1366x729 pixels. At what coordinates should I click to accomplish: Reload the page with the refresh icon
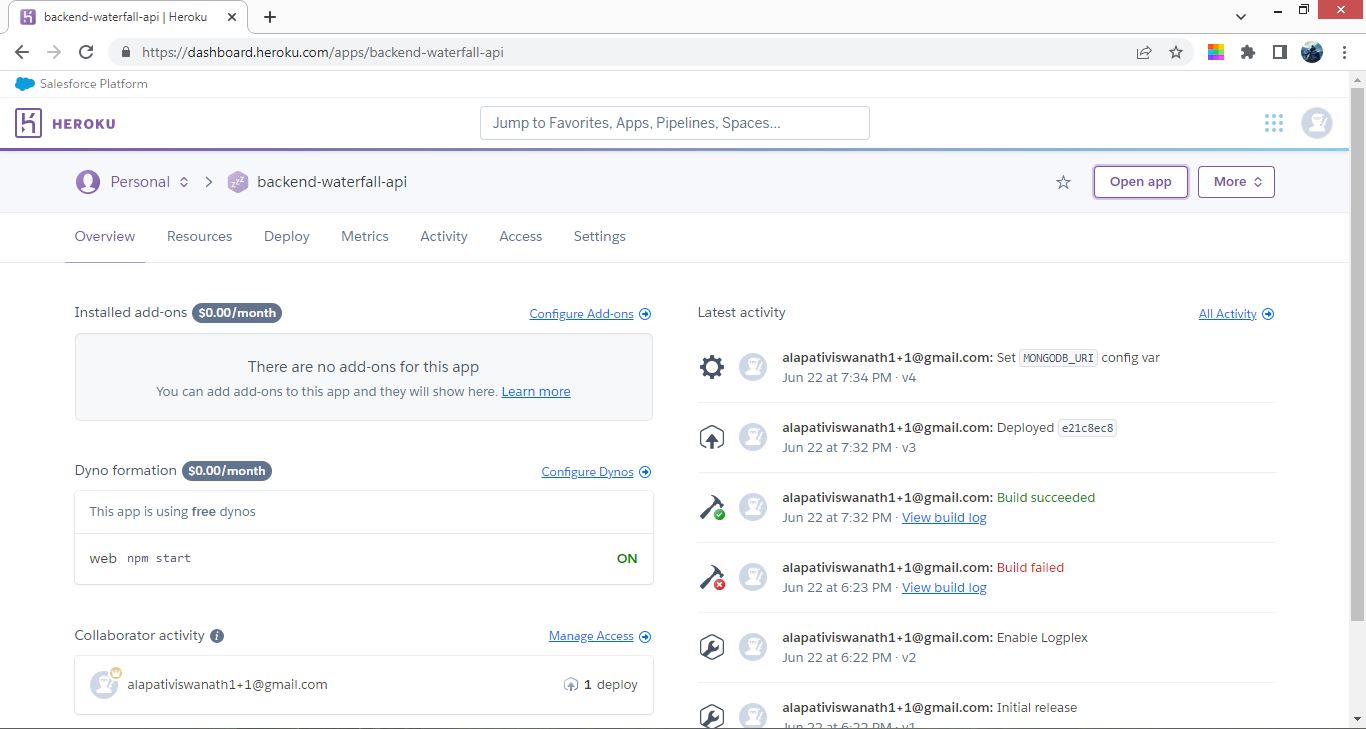(x=86, y=52)
